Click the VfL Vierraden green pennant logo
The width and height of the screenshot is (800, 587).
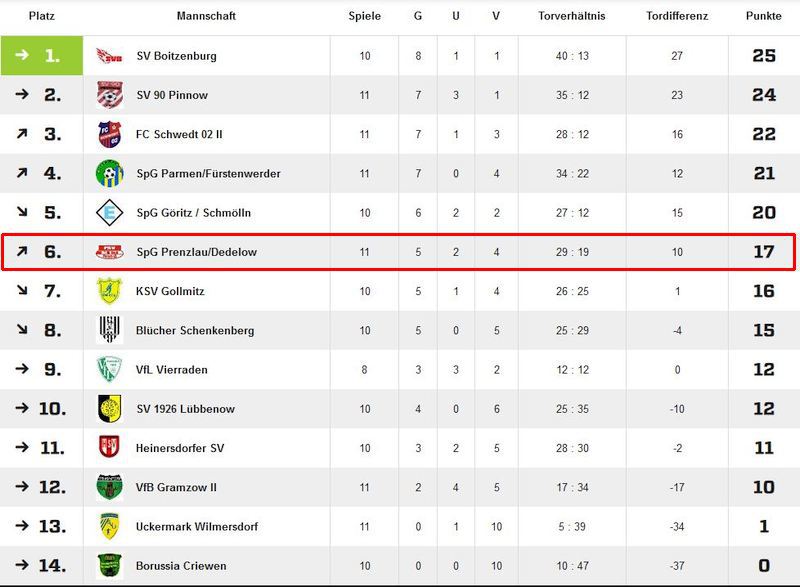pos(108,369)
